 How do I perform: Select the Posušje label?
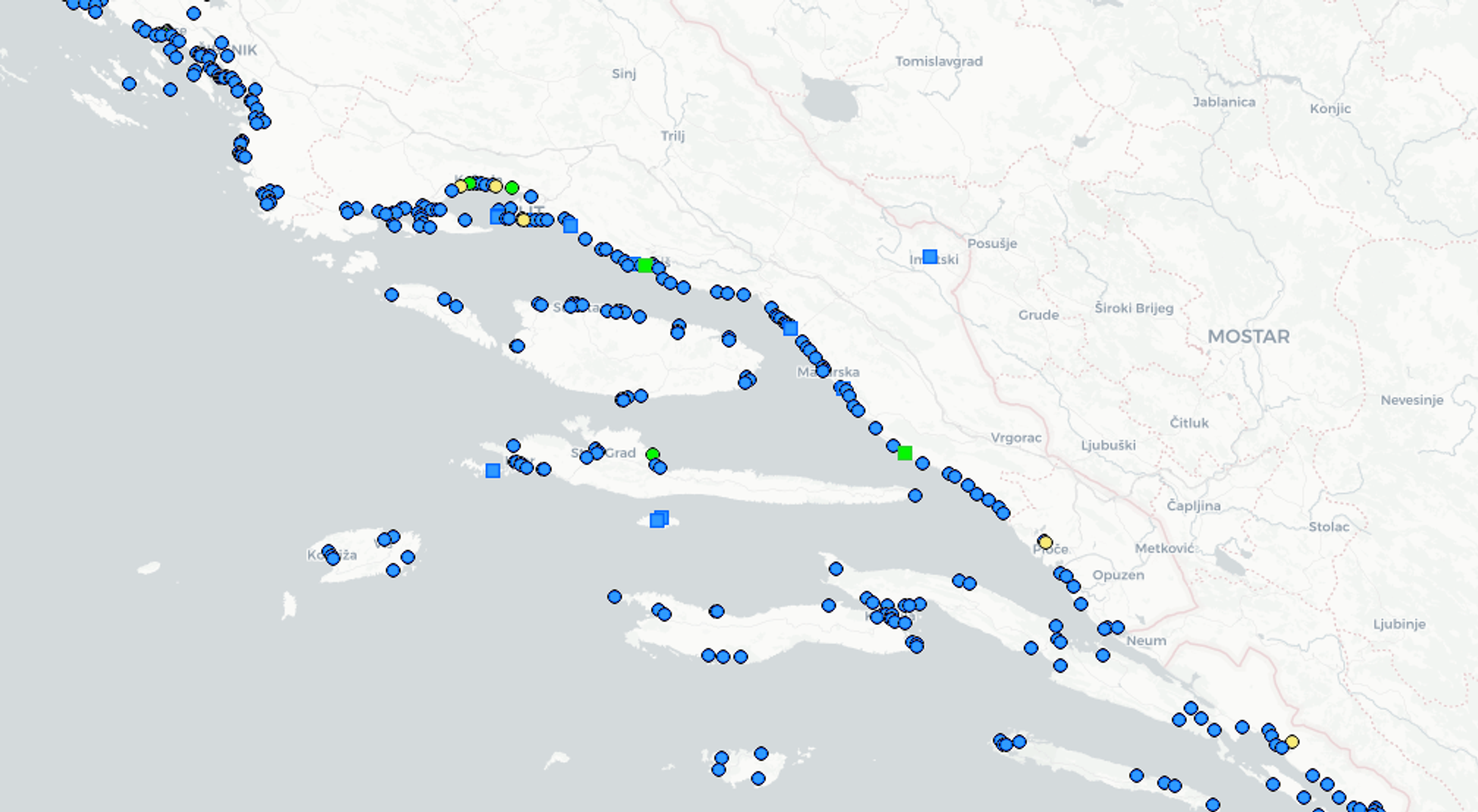click(x=992, y=244)
